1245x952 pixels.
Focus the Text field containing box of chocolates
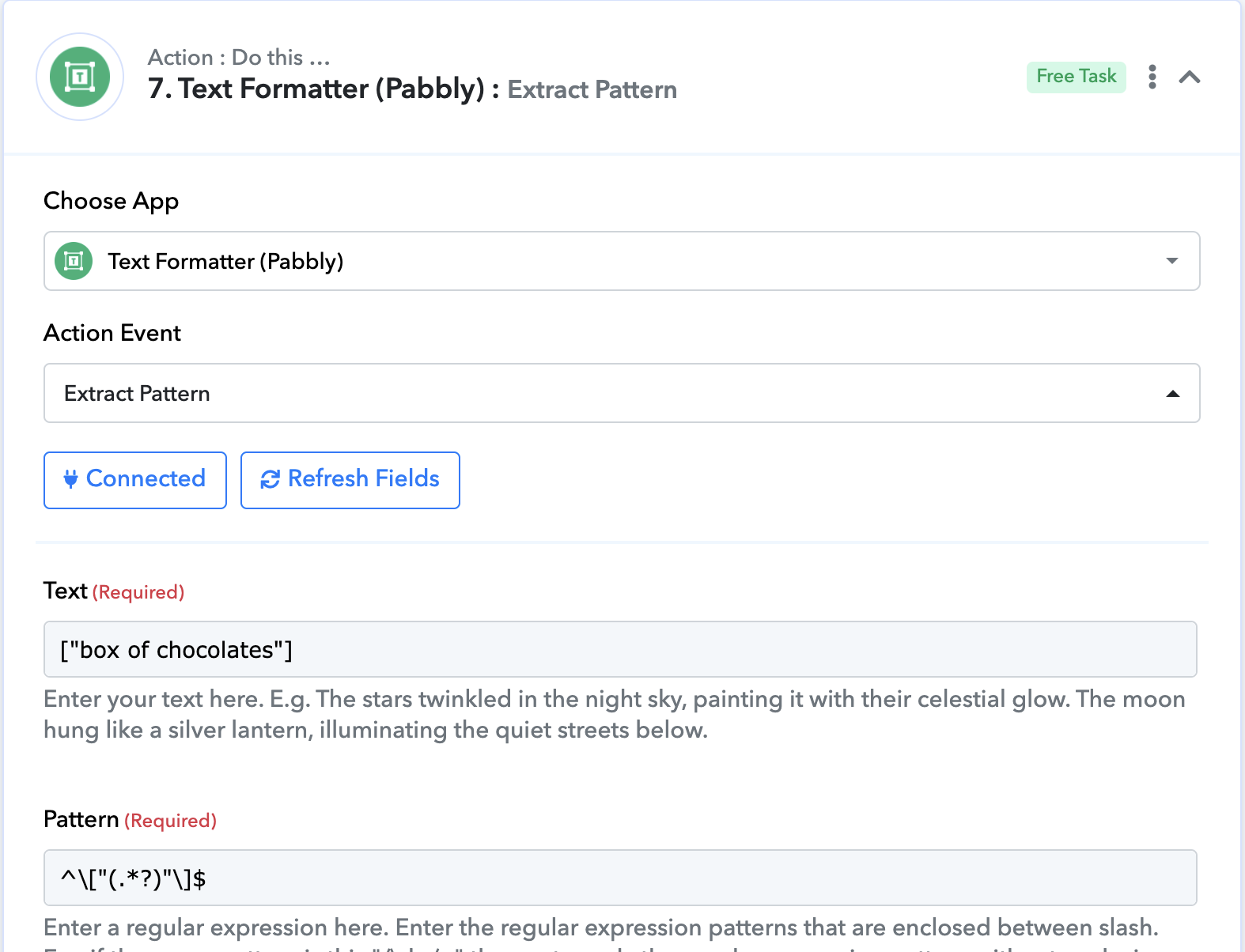(620, 649)
